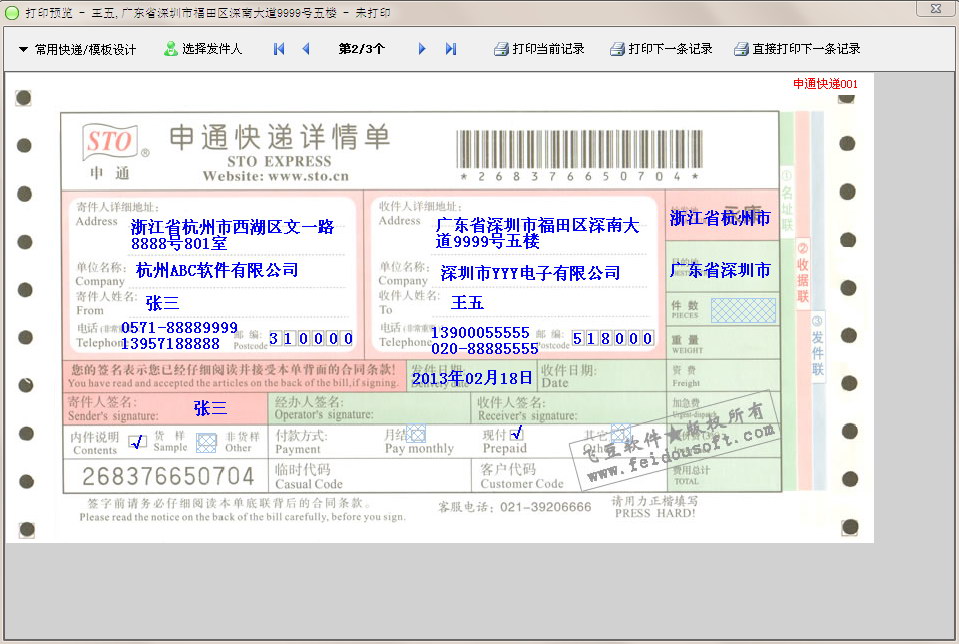Jump to the first record

[279, 49]
